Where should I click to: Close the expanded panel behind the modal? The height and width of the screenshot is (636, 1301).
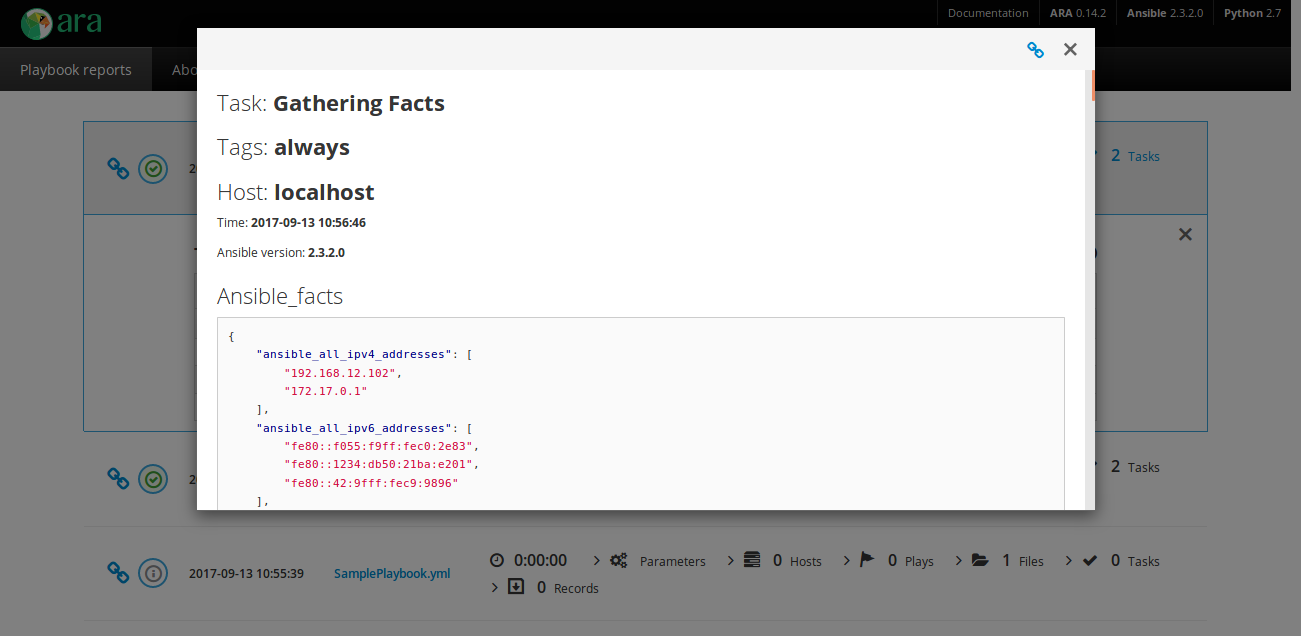point(1185,234)
